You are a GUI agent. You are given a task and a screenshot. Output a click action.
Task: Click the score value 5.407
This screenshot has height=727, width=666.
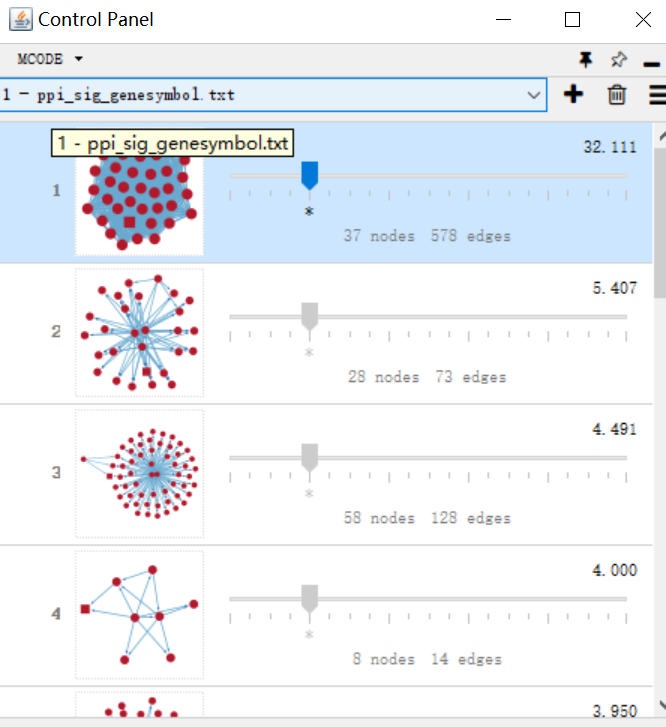click(614, 288)
